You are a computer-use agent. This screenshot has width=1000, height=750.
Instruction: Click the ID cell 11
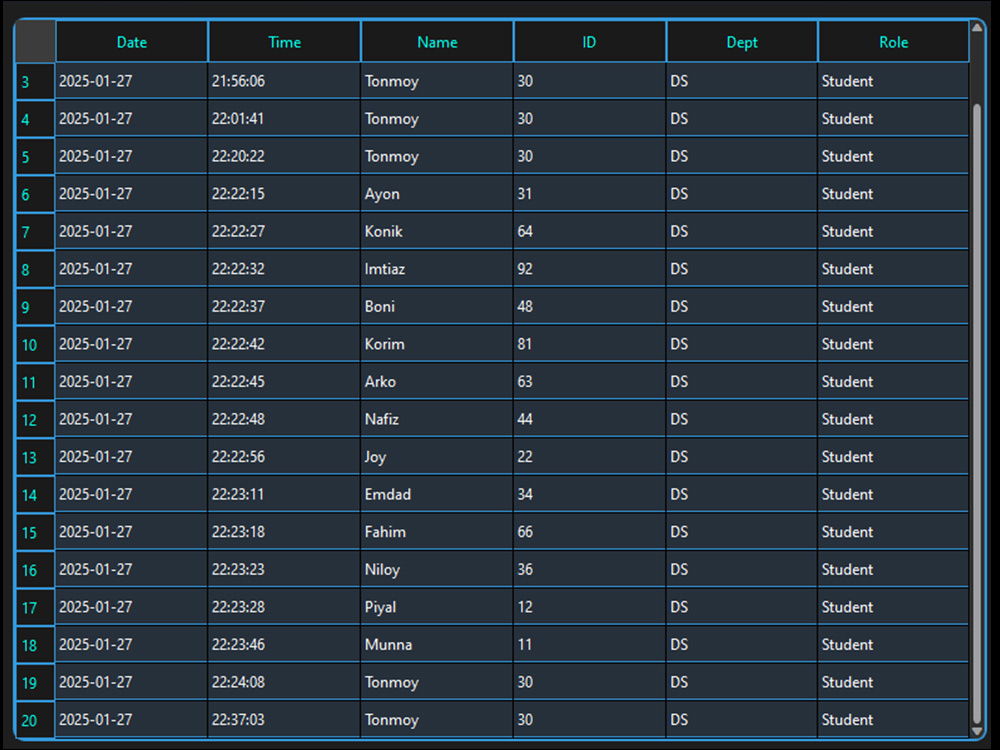click(x=589, y=645)
